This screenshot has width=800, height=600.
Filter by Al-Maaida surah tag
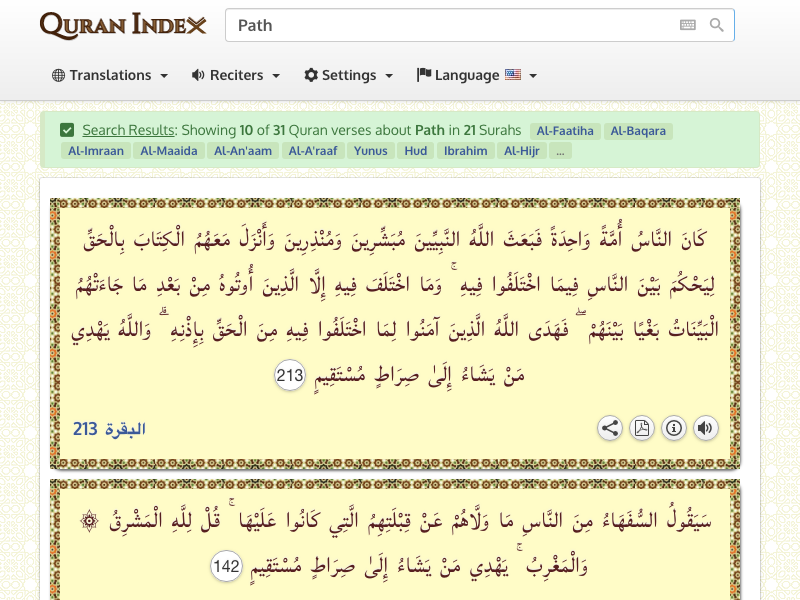(169, 151)
